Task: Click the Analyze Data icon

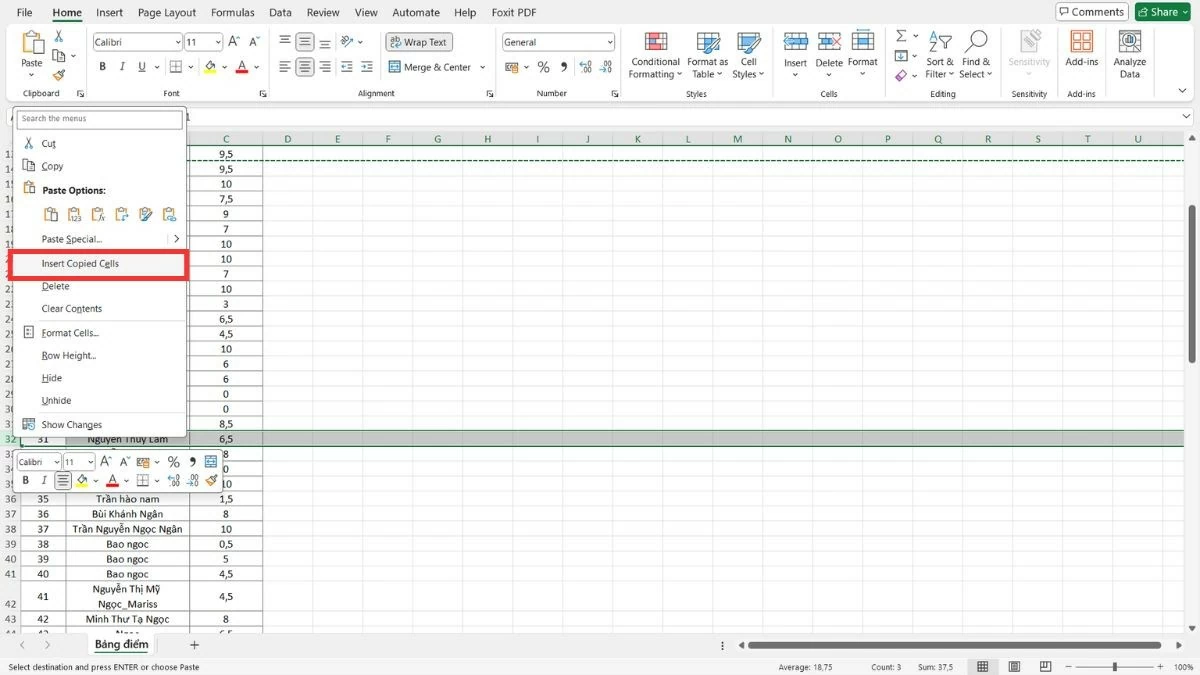Action: click(1129, 52)
